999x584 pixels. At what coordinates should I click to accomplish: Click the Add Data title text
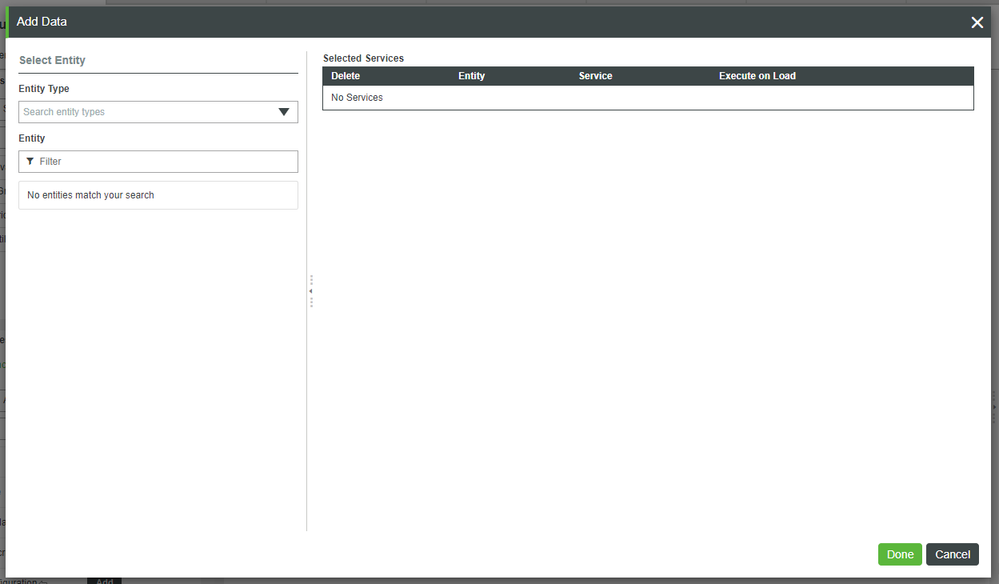(41, 22)
